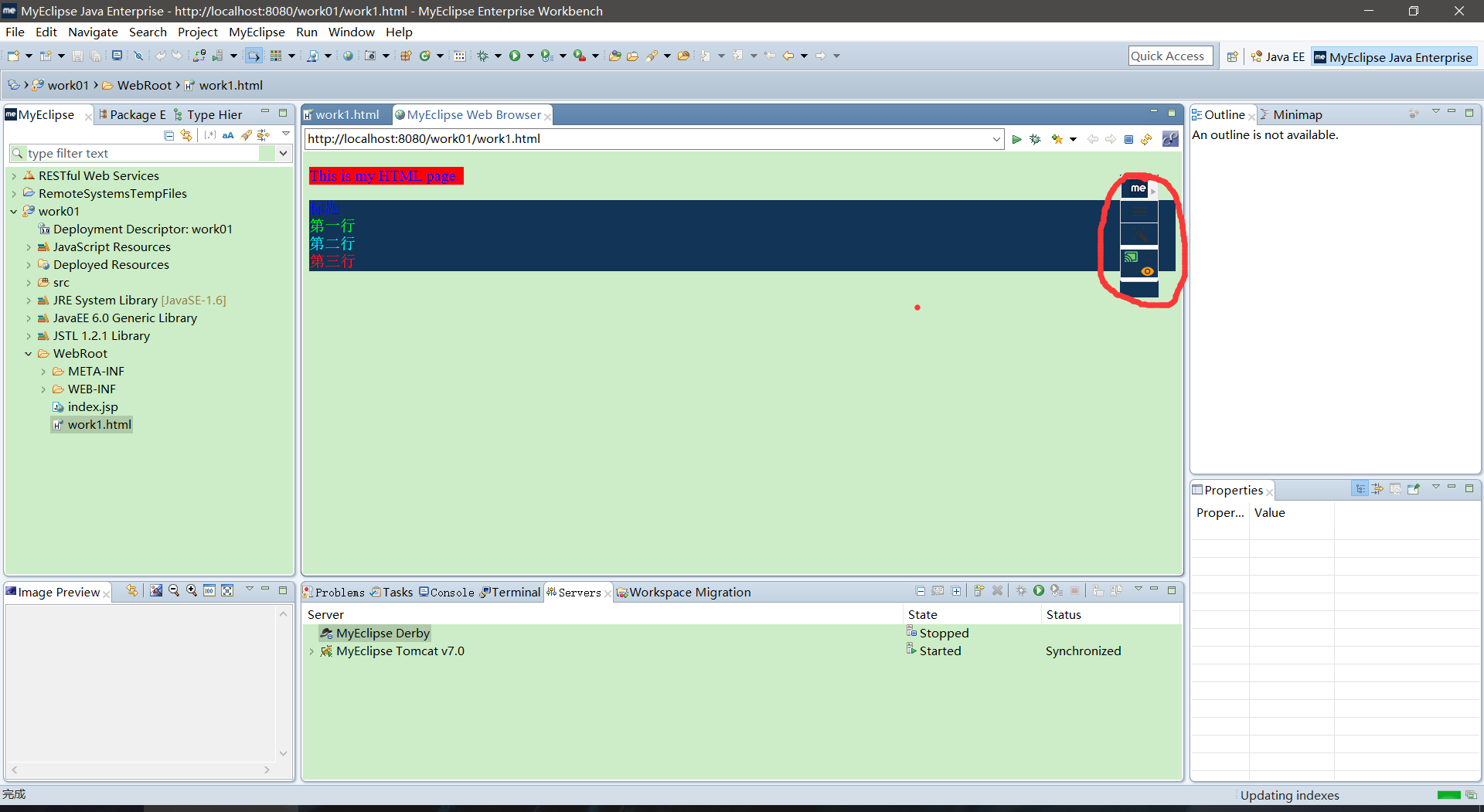Screen dimensions: 1484x812
Task: Click WebRoot in the breadcrumb bar
Action: (x=145, y=85)
